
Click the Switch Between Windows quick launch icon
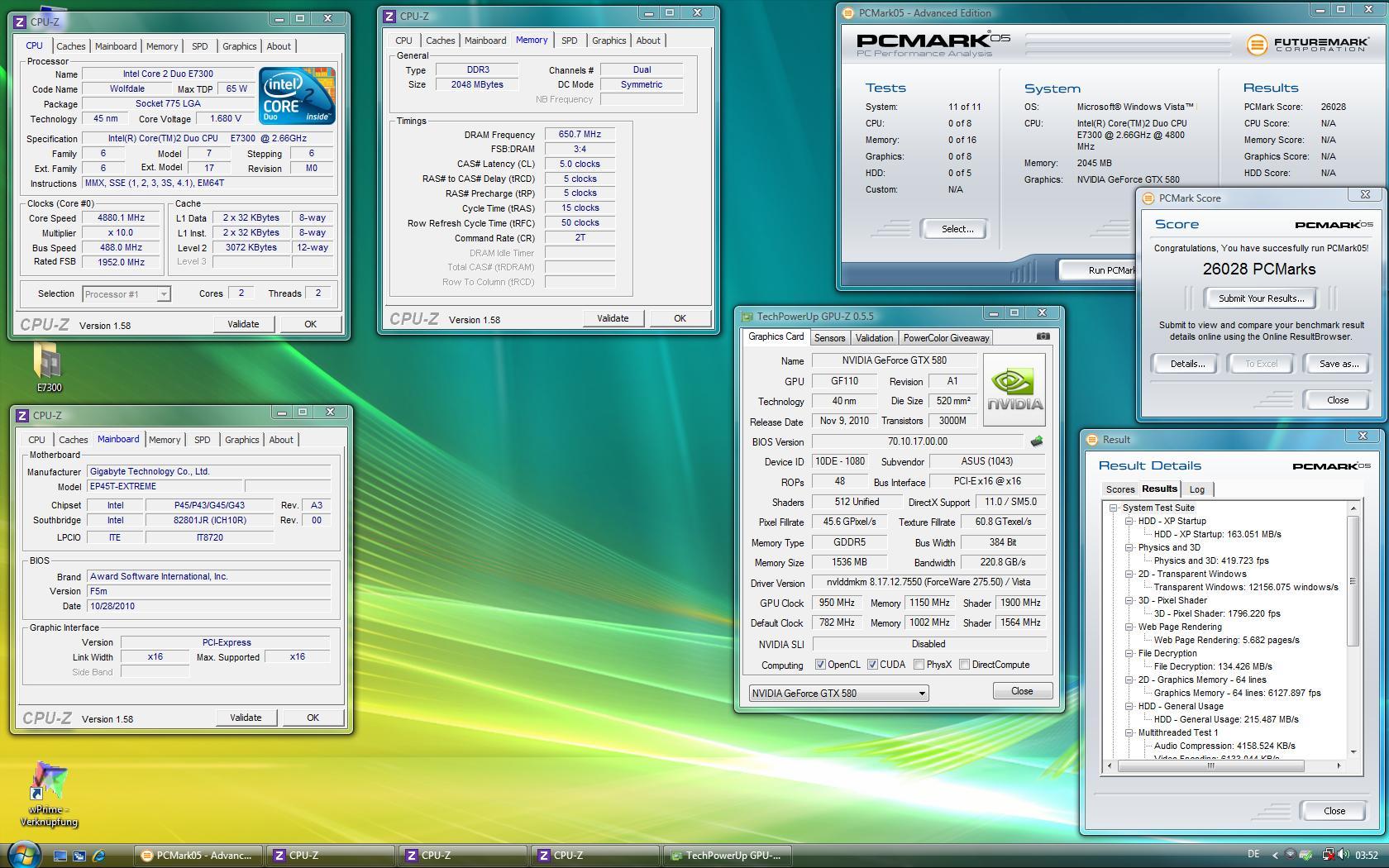click(x=79, y=856)
